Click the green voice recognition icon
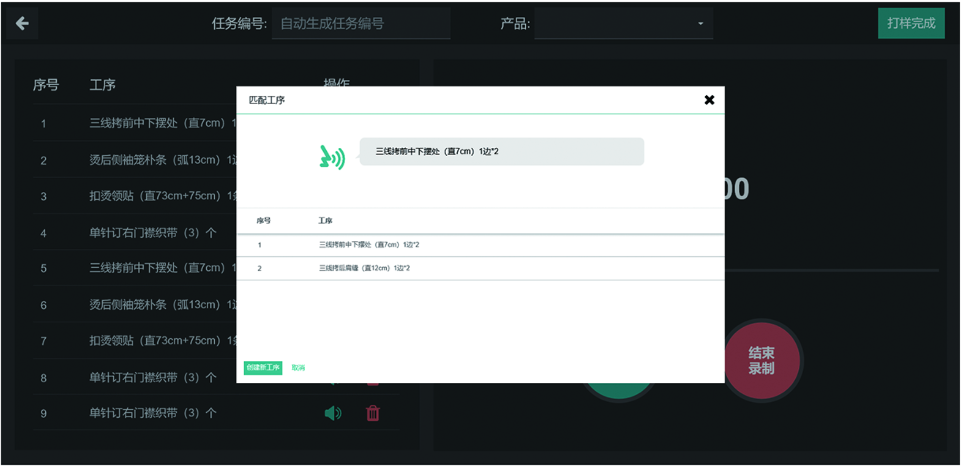The height and width of the screenshot is (467, 962). coord(332,157)
